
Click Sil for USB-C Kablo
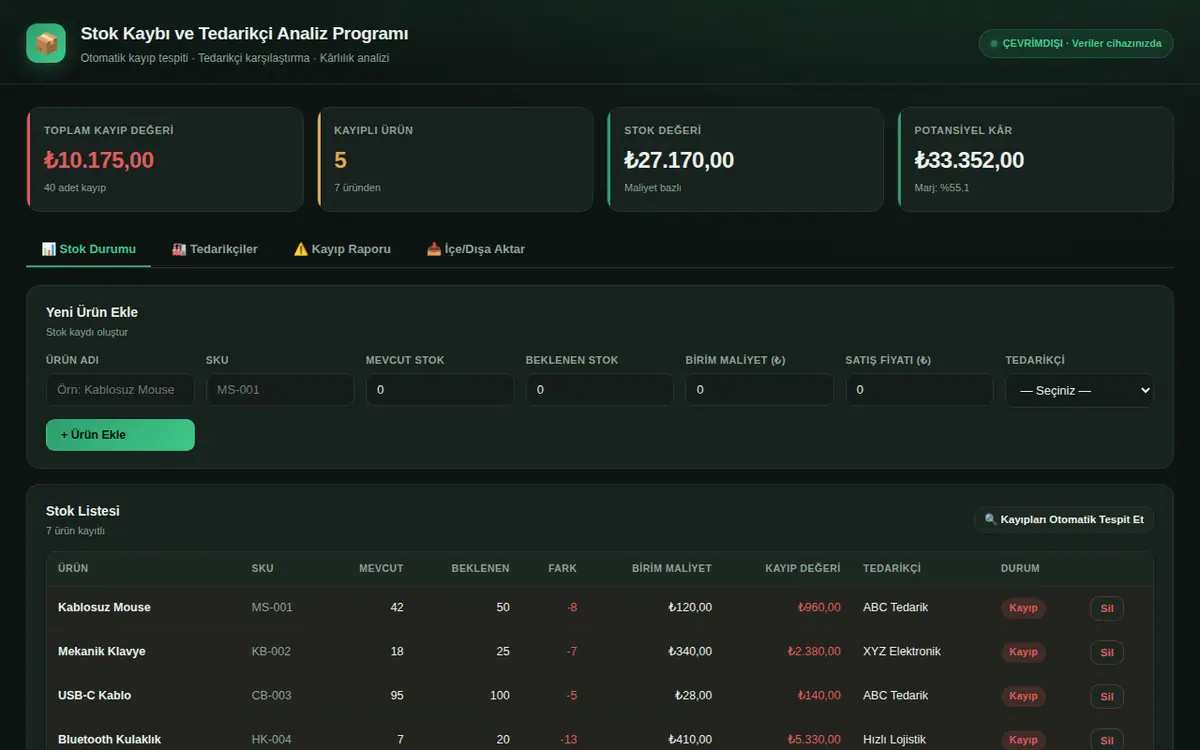1107,696
